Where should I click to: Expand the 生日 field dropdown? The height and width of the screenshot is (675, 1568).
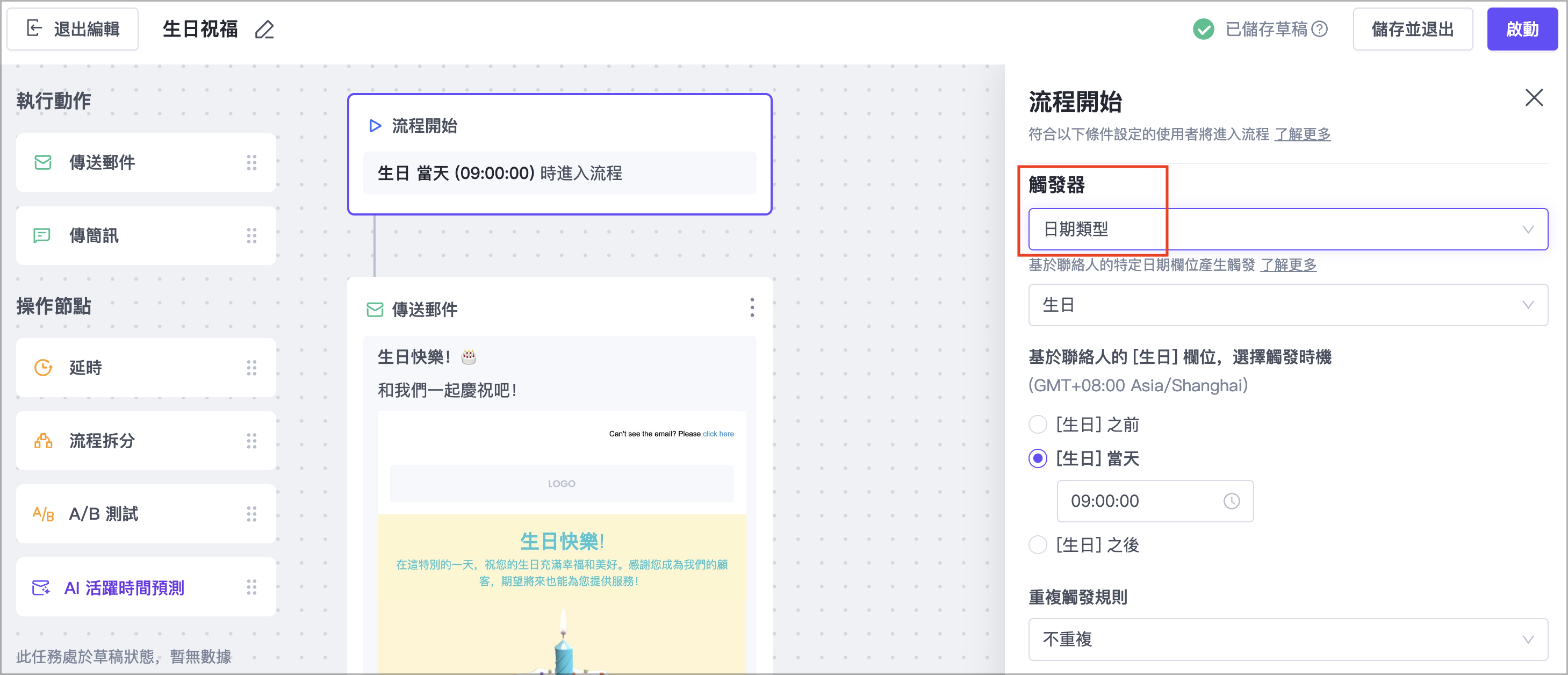[1288, 305]
